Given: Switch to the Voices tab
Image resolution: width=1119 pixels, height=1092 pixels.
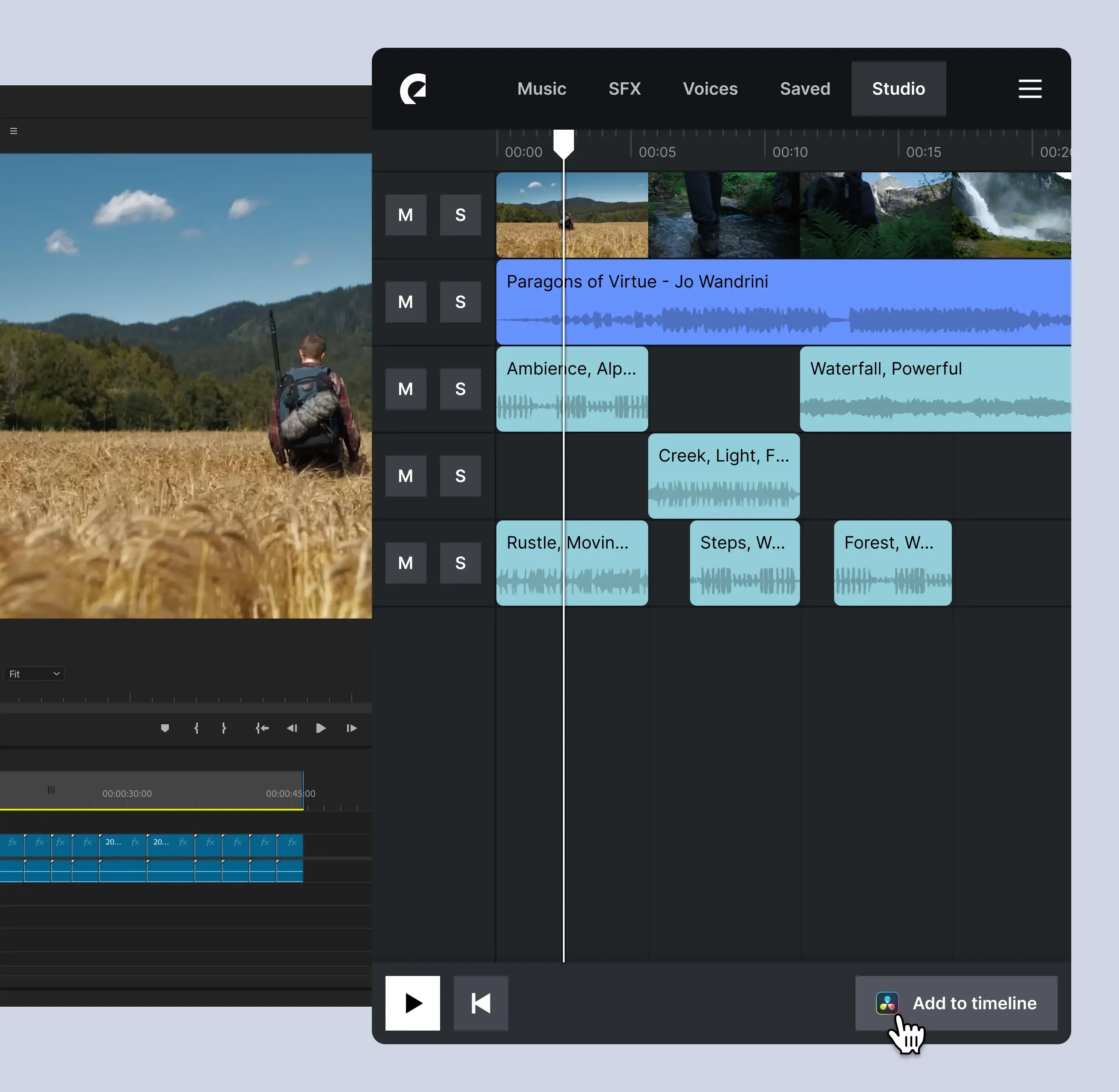Looking at the screenshot, I should point(710,88).
